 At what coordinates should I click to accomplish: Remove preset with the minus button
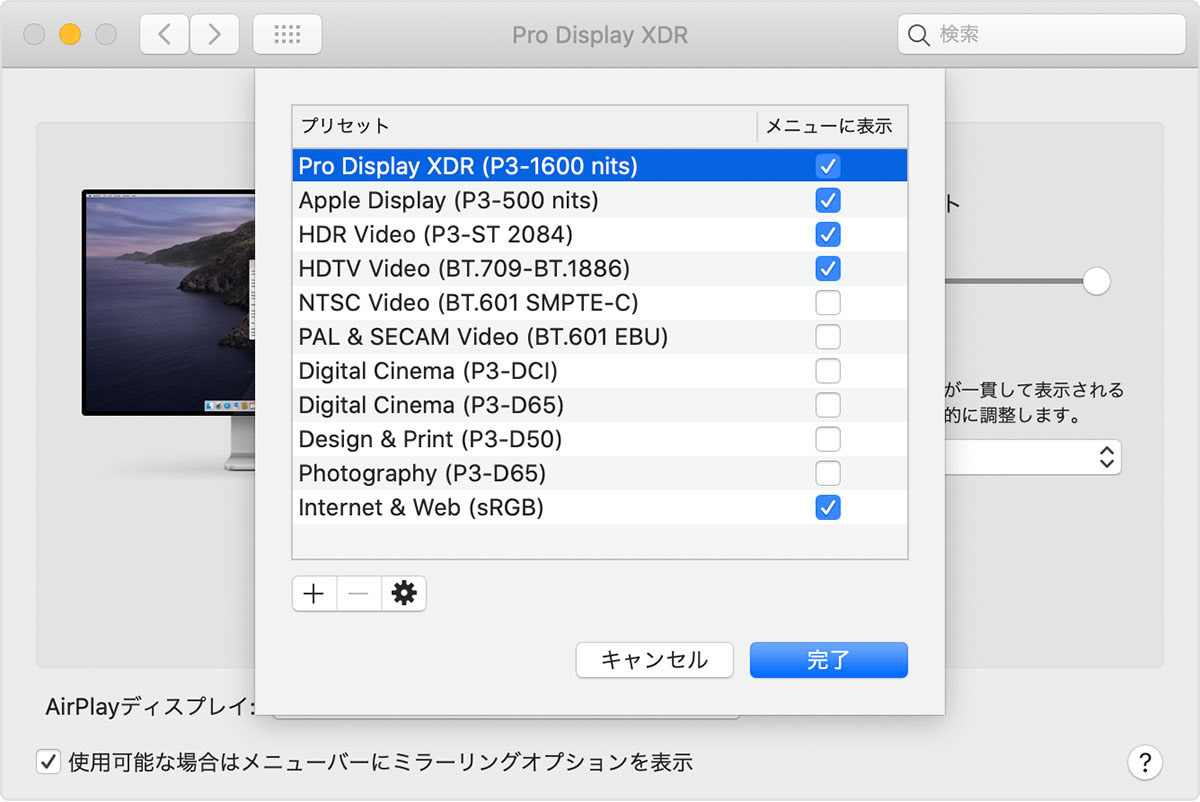359,594
